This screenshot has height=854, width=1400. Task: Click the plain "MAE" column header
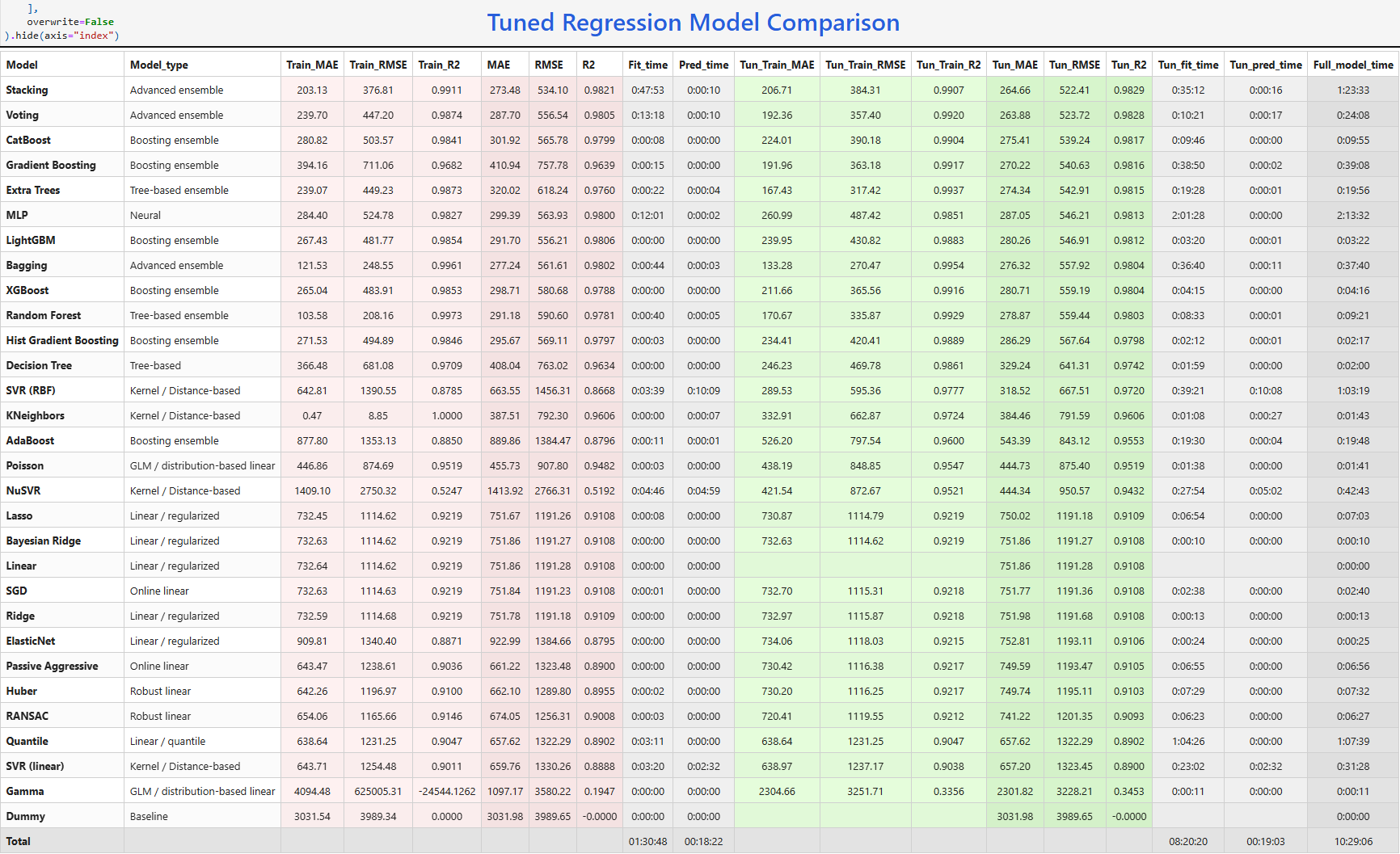[x=499, y=65]
